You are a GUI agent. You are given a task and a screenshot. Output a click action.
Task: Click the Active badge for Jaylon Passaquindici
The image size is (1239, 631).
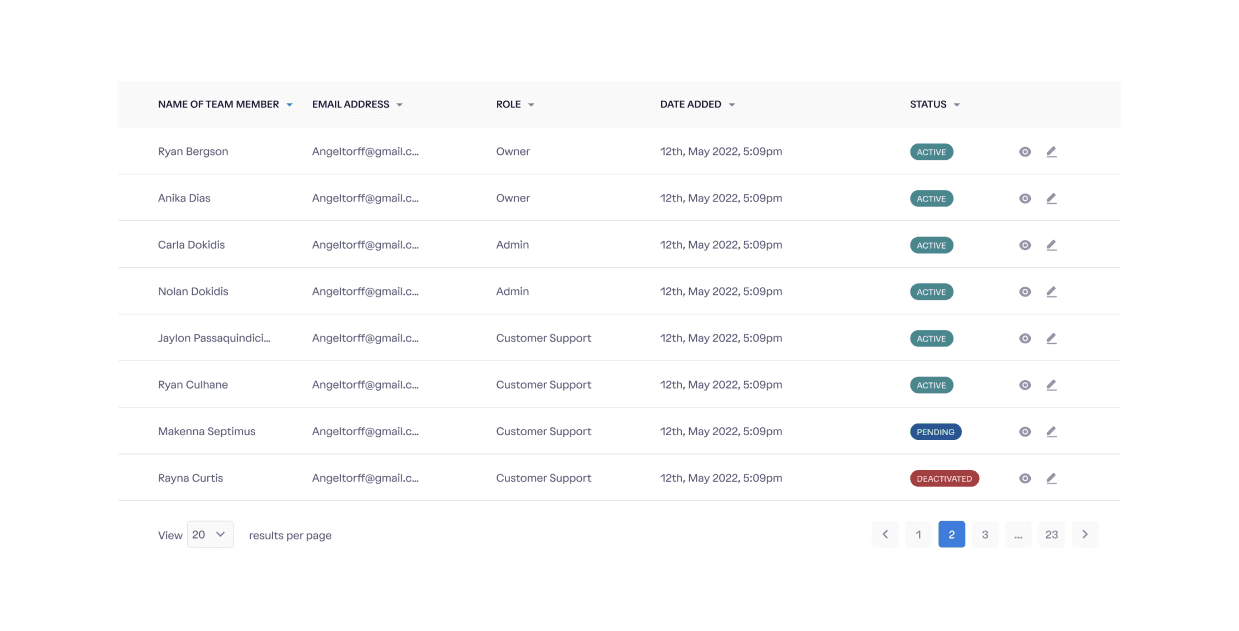pos(932,339)
